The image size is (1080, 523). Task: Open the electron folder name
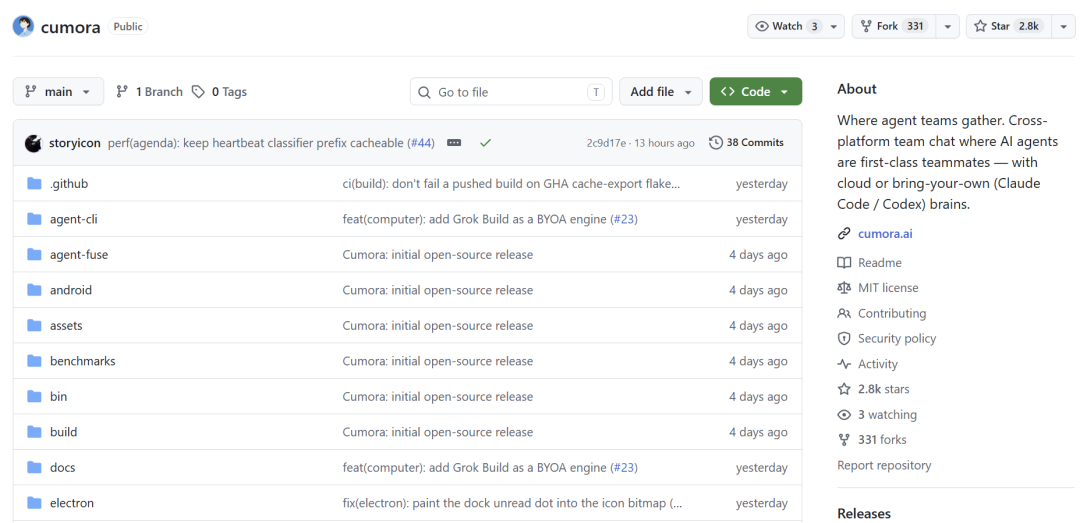[x=72, y=503]
